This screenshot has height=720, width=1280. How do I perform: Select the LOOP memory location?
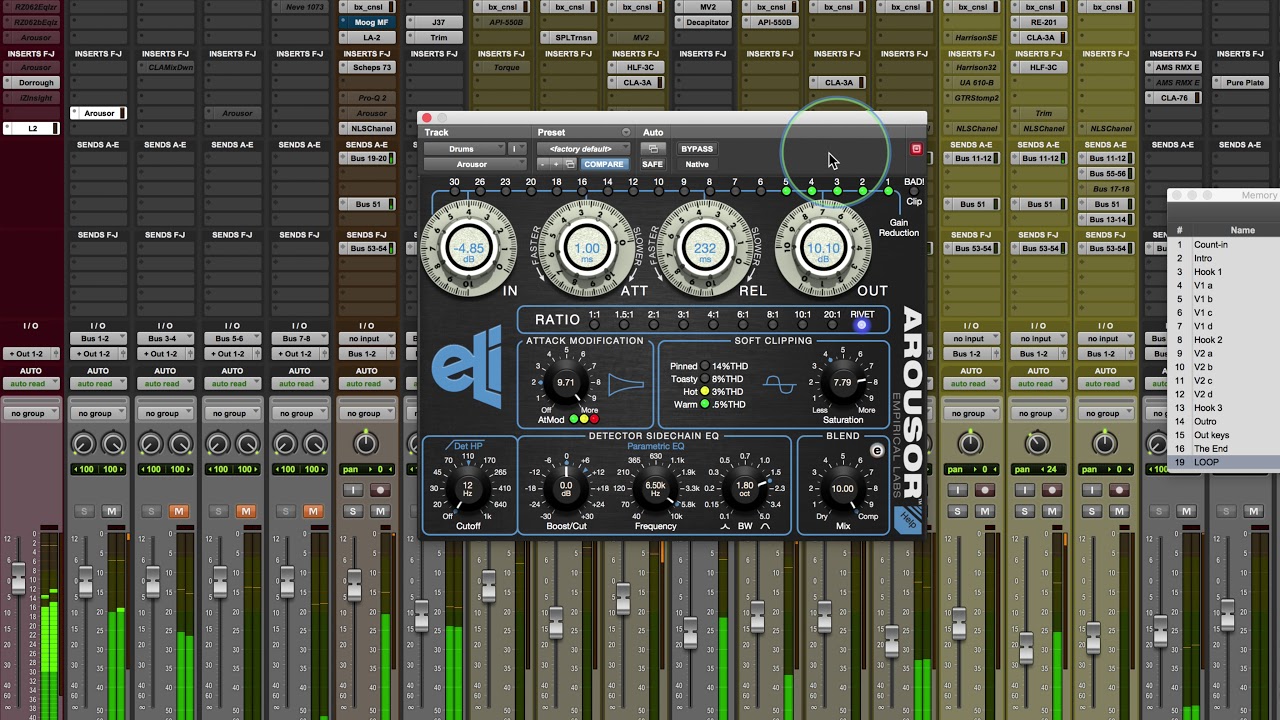(1225, 462)
